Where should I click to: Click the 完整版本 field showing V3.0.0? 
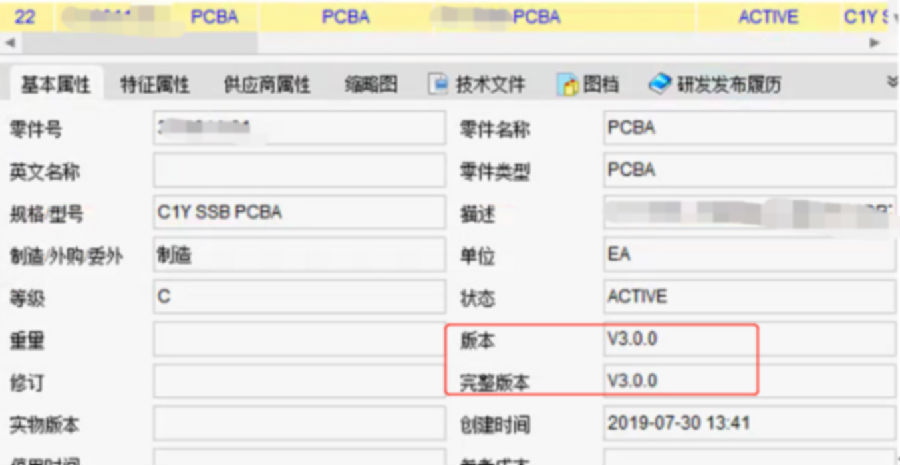point(749,381)
